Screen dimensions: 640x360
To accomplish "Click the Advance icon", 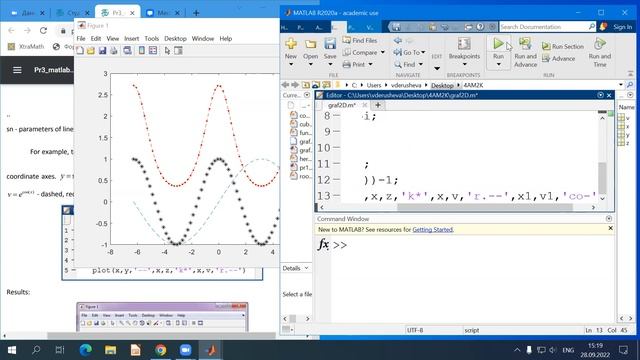I will pyautogui.click(x=546, y=58).
